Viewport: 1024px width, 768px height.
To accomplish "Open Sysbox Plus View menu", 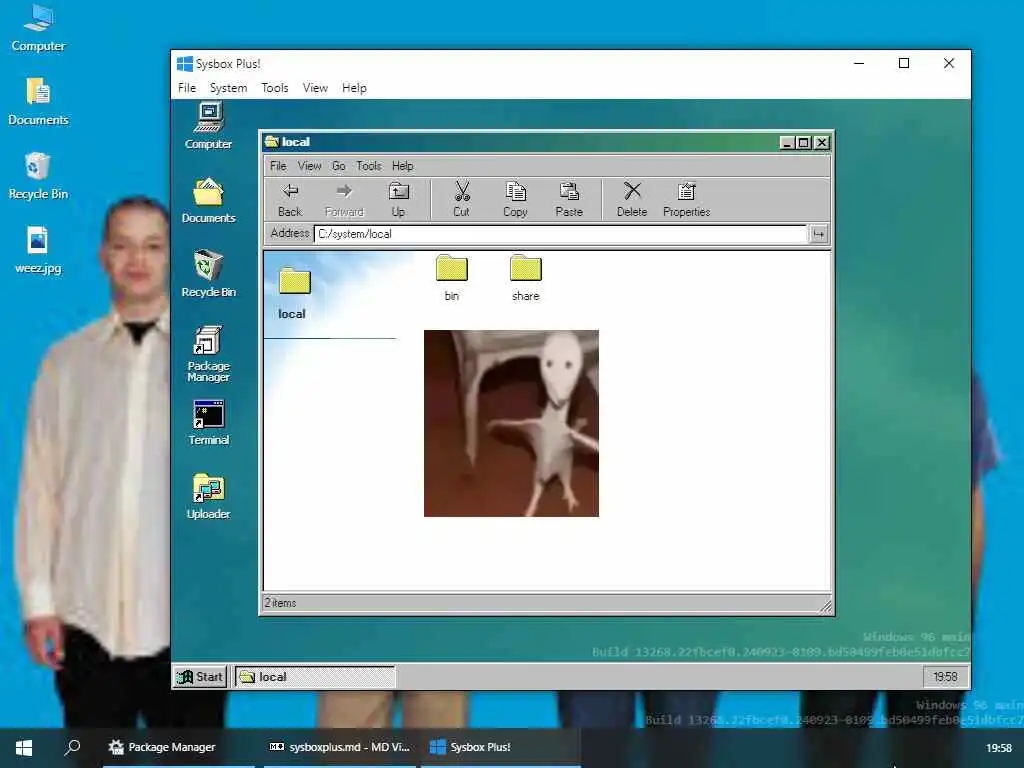I will 315,88.
